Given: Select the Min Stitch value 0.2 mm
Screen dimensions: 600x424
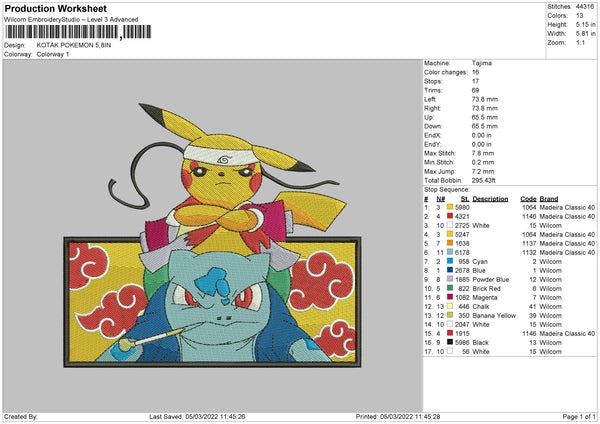Looking at the screenshot, I should (x=483, y=162).
